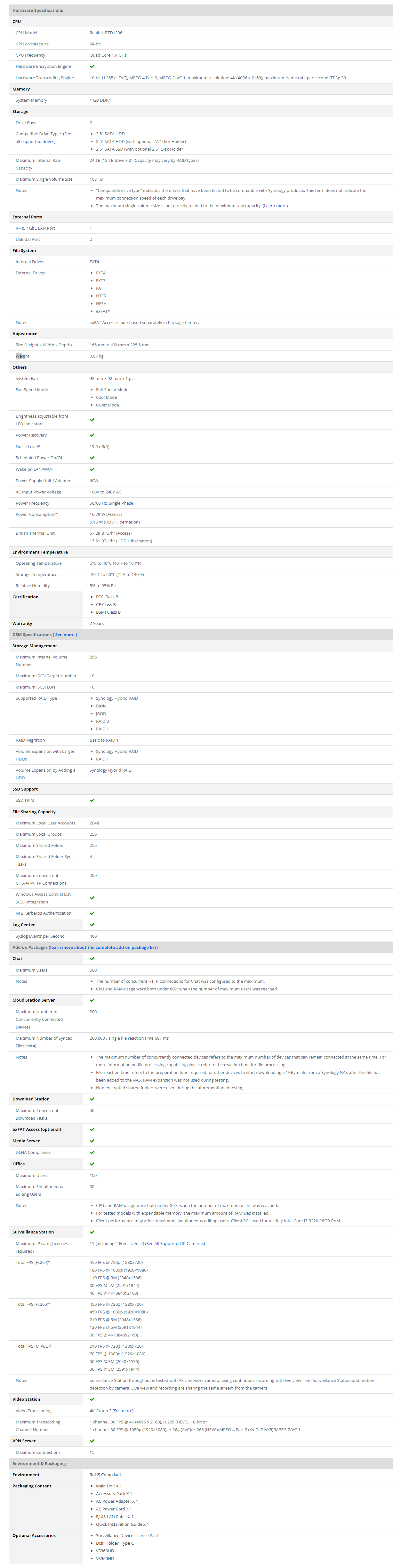Click 'Surveillance Device License Pack' accessory
This screenshot has height=1568, width=401.
click(127, 1536)
